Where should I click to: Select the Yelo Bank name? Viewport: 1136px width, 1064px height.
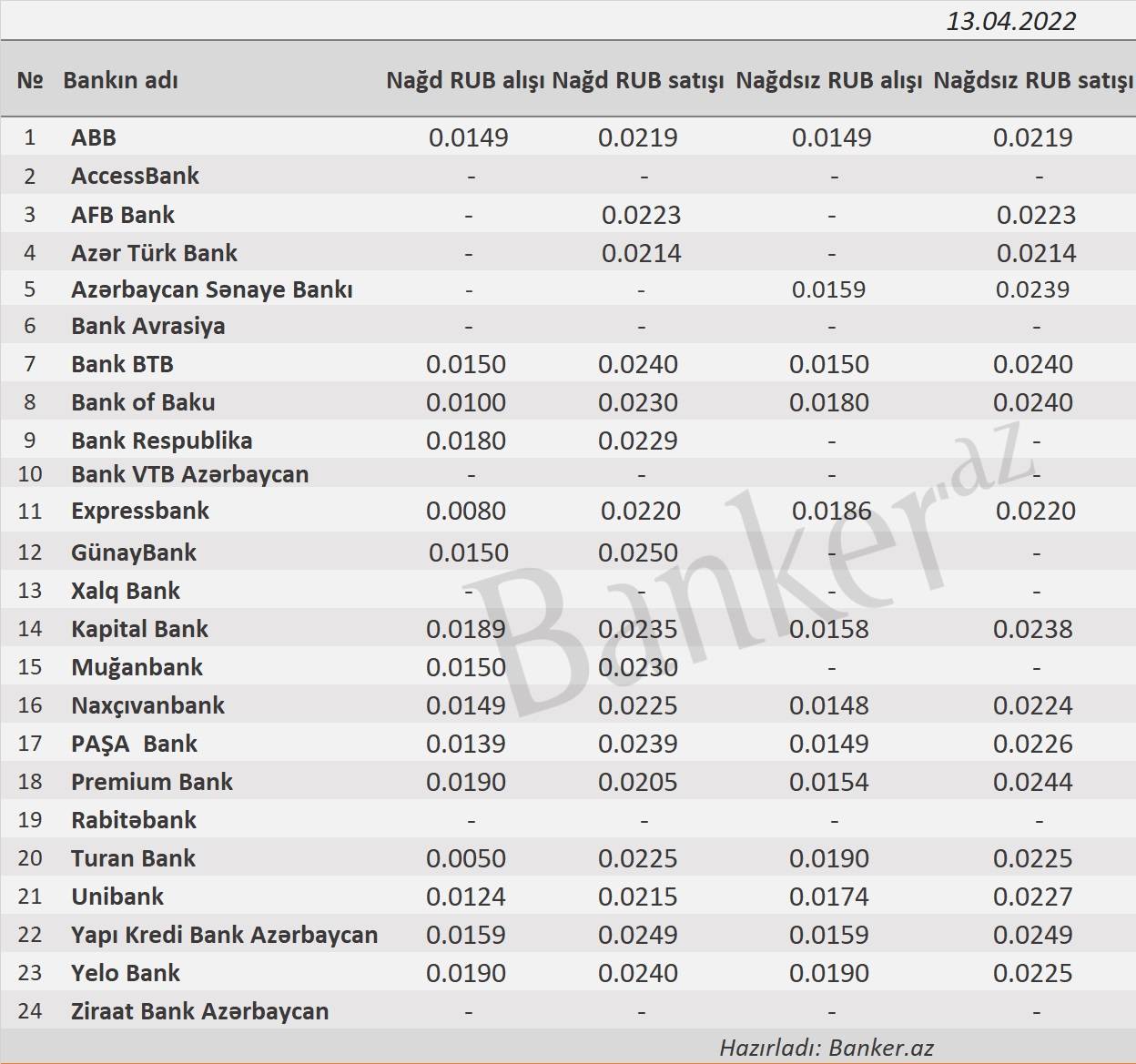126,973
